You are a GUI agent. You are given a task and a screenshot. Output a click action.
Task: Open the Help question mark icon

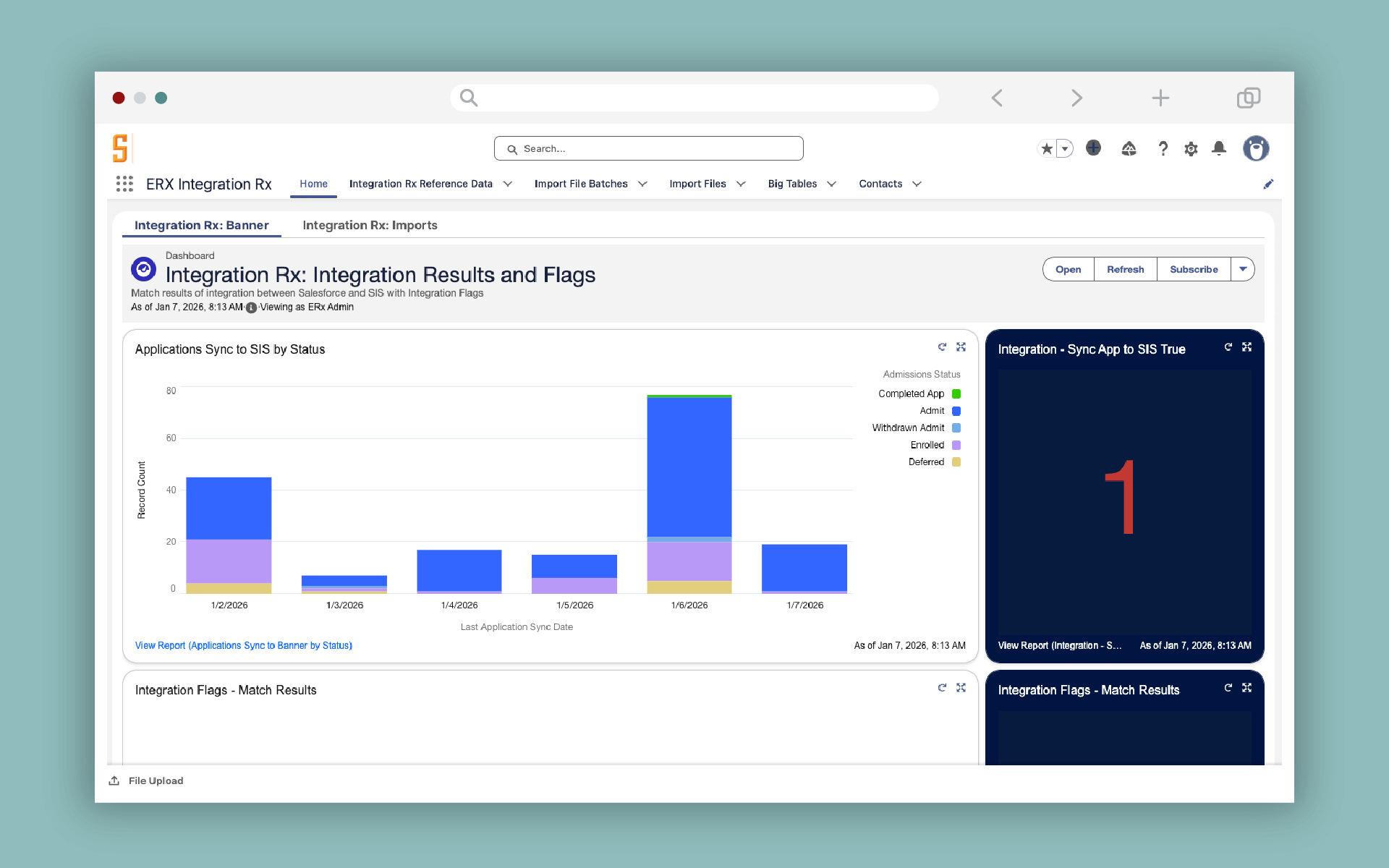tap(1163, 149)
